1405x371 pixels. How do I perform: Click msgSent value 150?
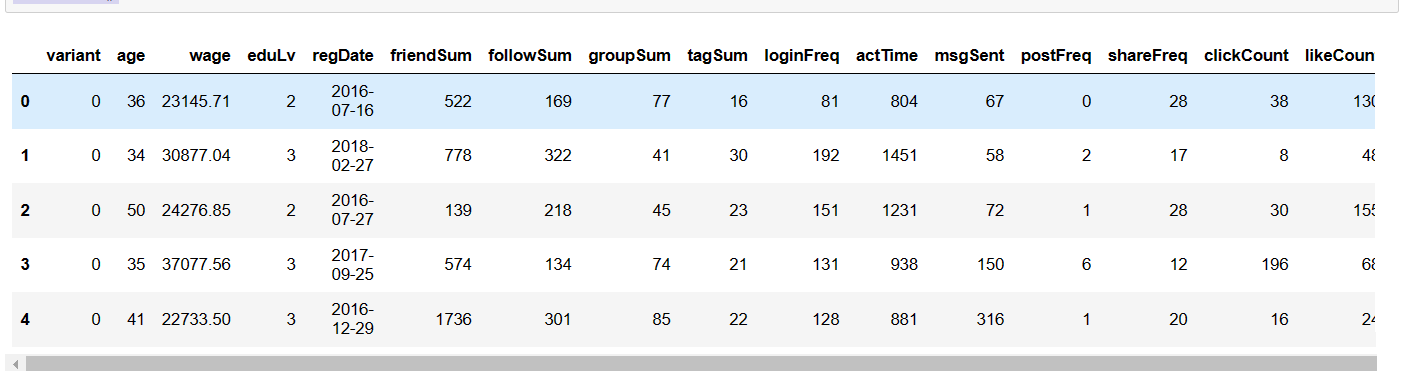990,265
